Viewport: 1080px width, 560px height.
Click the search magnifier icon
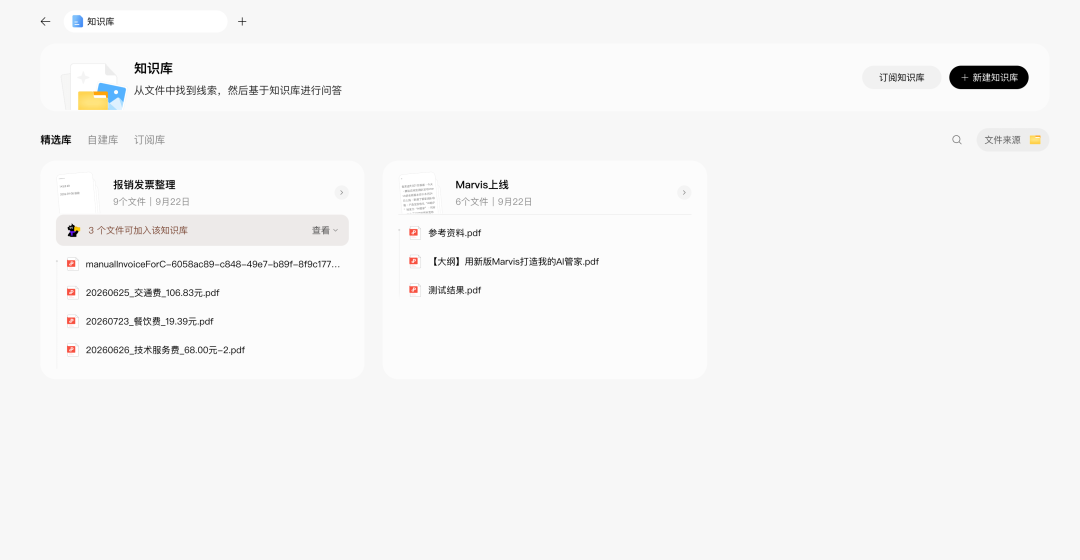(x=957, y=140)
